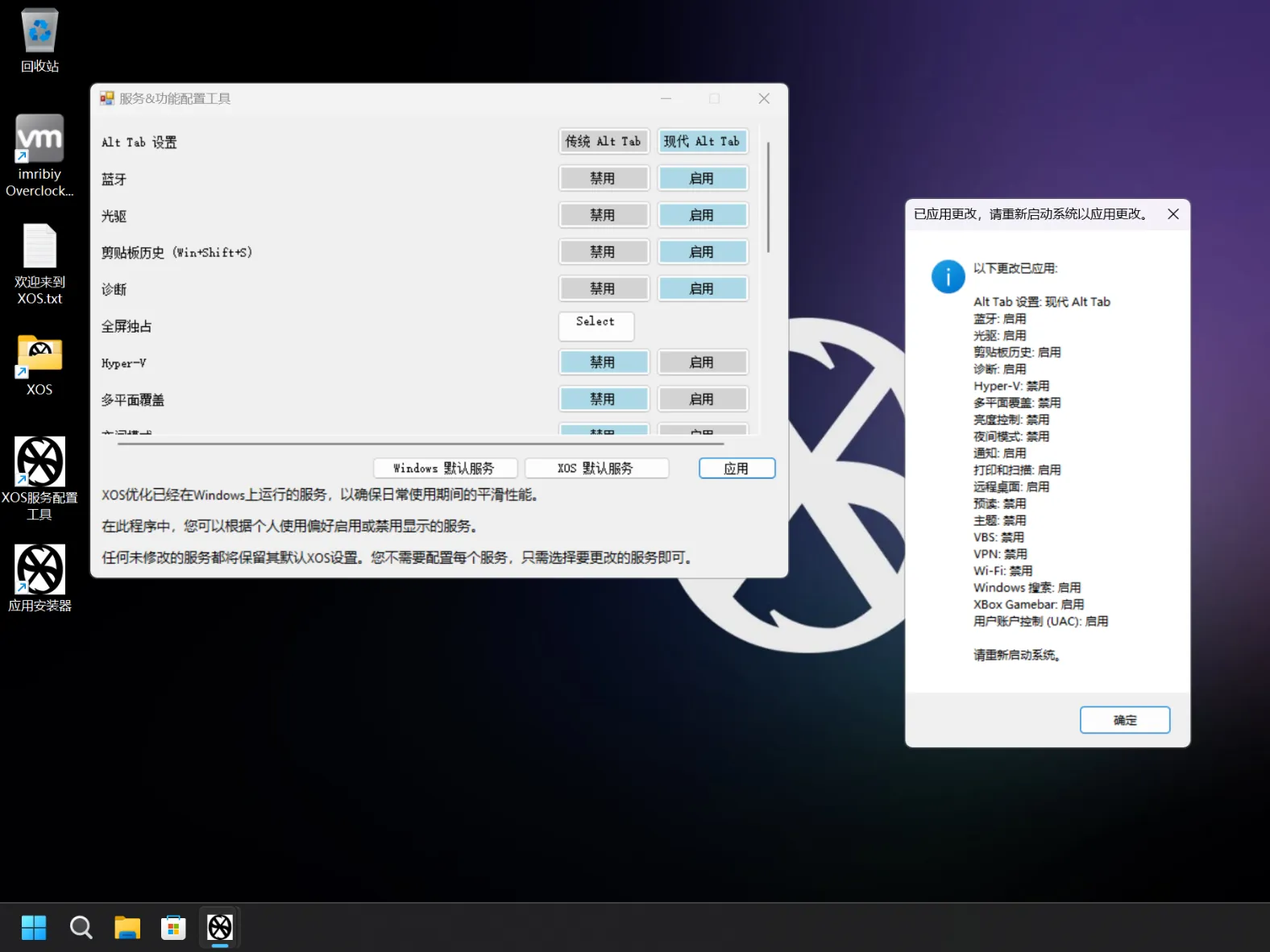Open the Recycle Bin desktop icon
Screen dimensions: 1270x952
coord(39,40)
